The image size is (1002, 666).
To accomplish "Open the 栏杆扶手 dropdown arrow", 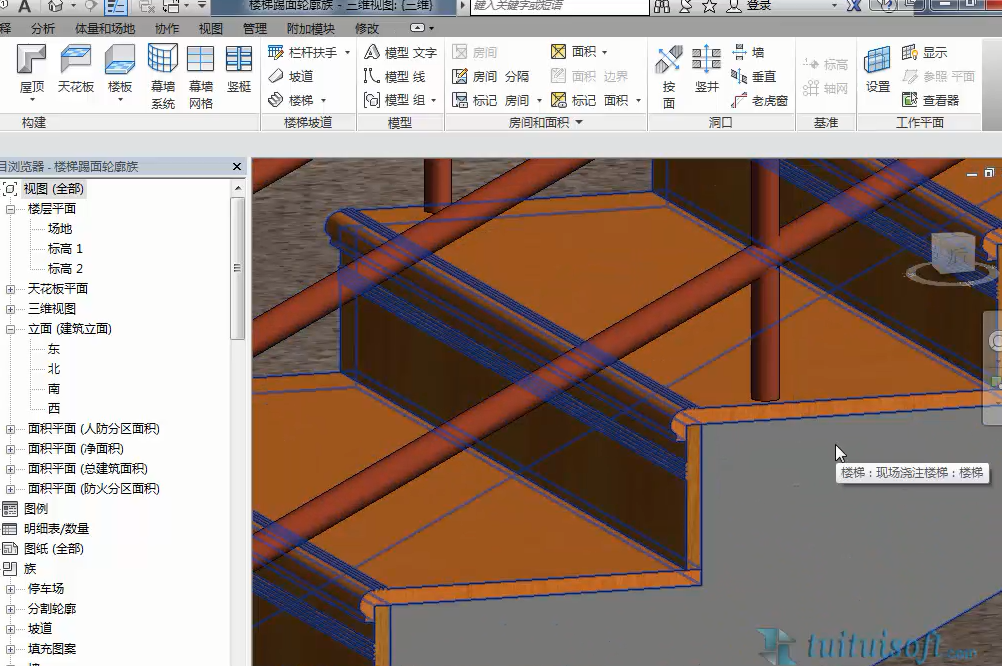I will [x=348, y=52].
